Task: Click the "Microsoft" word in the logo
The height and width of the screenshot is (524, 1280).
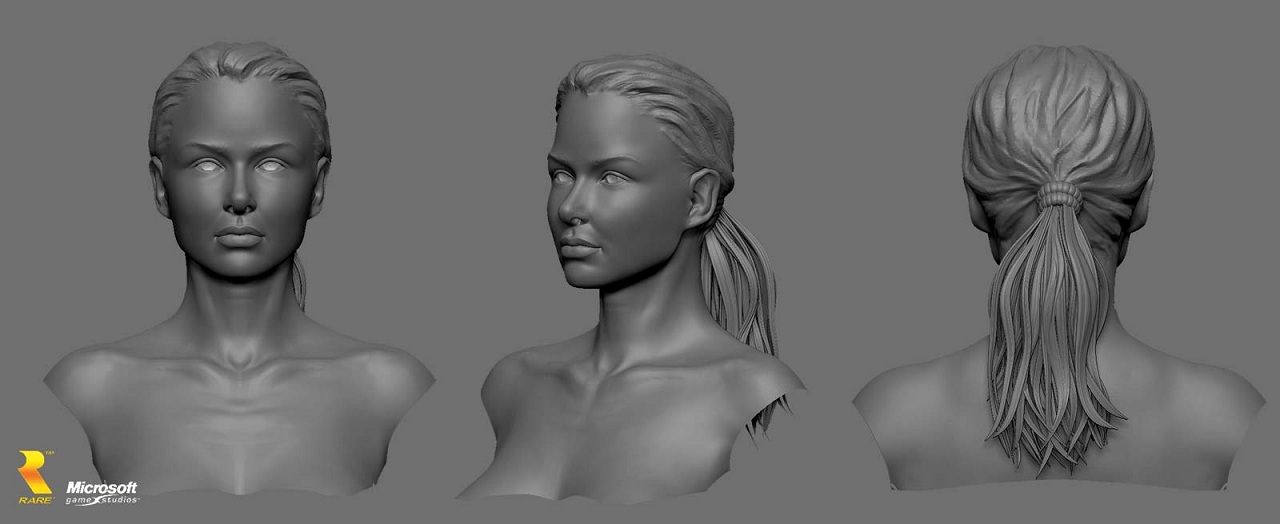Action: pyautogui.click(x=102, y=486)
